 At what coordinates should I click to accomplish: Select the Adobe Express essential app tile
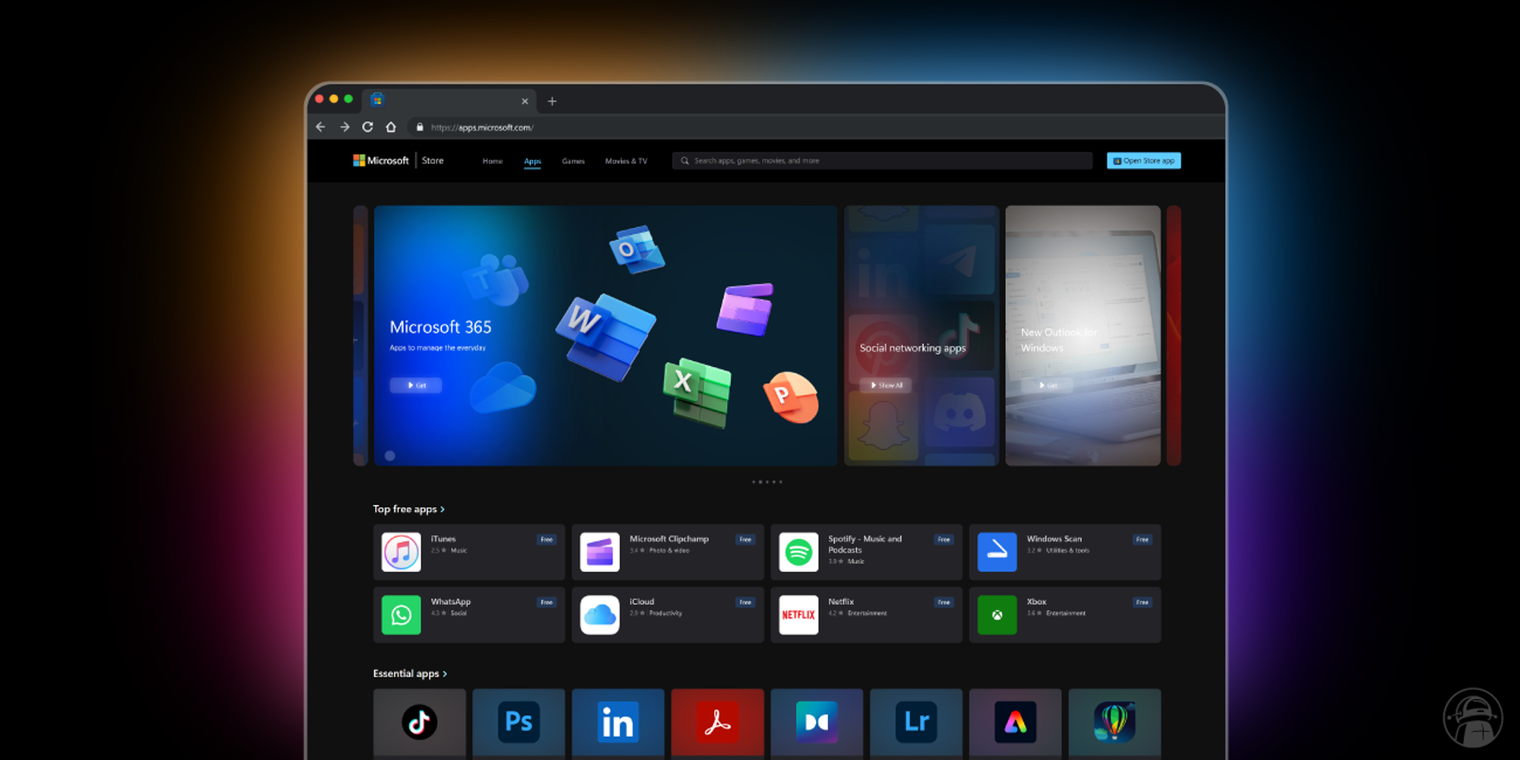coord(1015,723)
